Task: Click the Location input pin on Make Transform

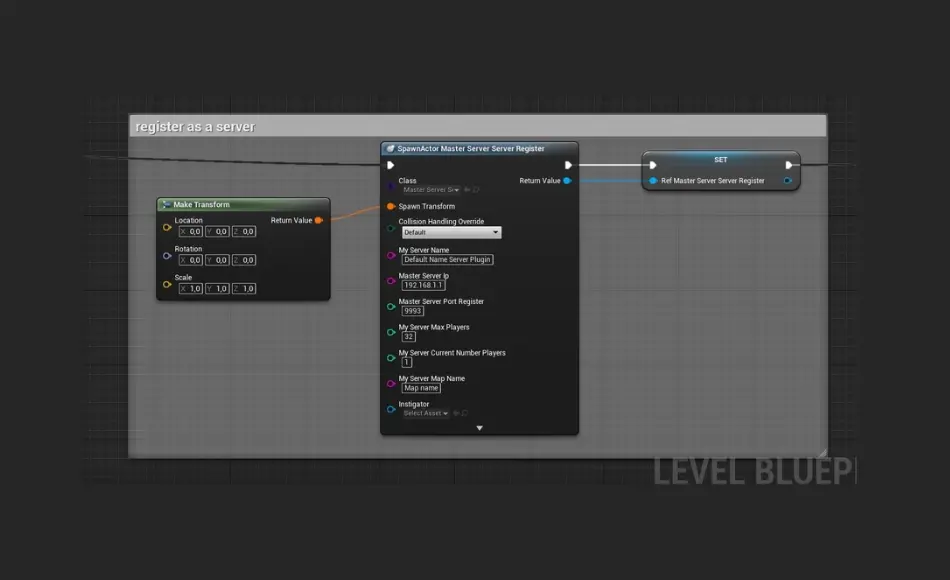Action: point(166,225)
